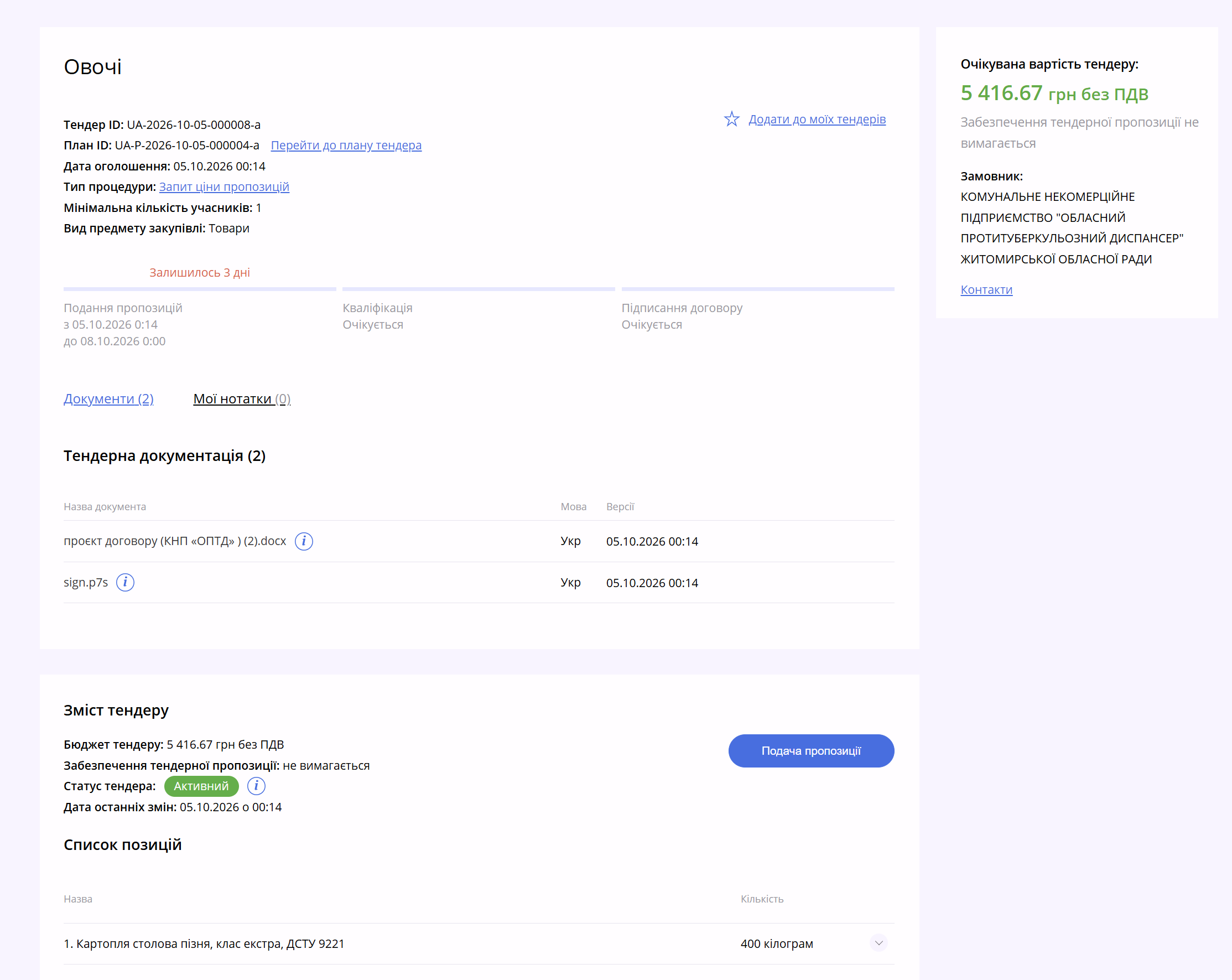Open info icon next to проєкт договору docx
Viewport: 1232px width, 980px height.
pyautogui.click(x=303, y=541)
